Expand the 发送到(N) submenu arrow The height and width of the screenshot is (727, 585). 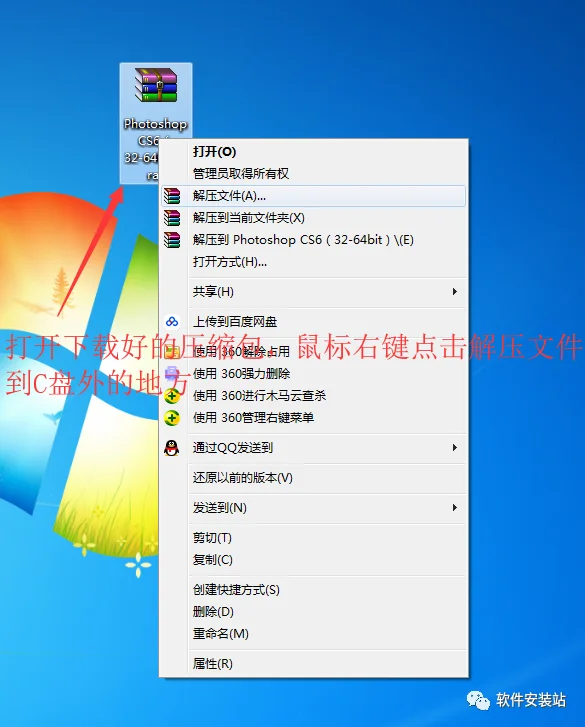click(455, 508)
